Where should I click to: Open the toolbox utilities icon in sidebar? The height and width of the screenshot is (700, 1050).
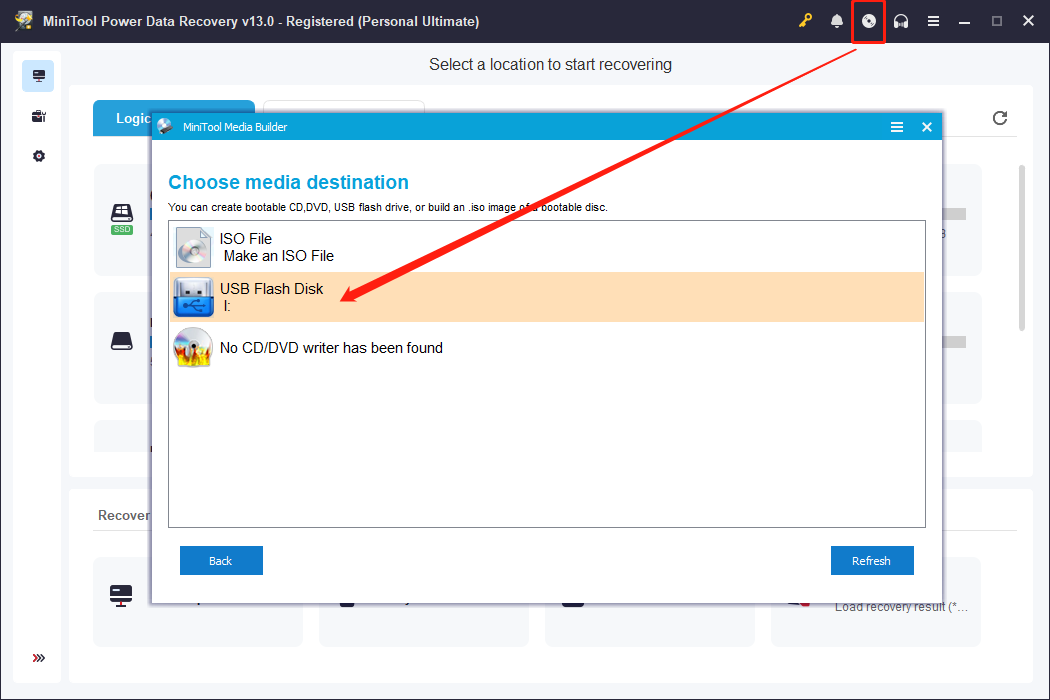point(38,116)
